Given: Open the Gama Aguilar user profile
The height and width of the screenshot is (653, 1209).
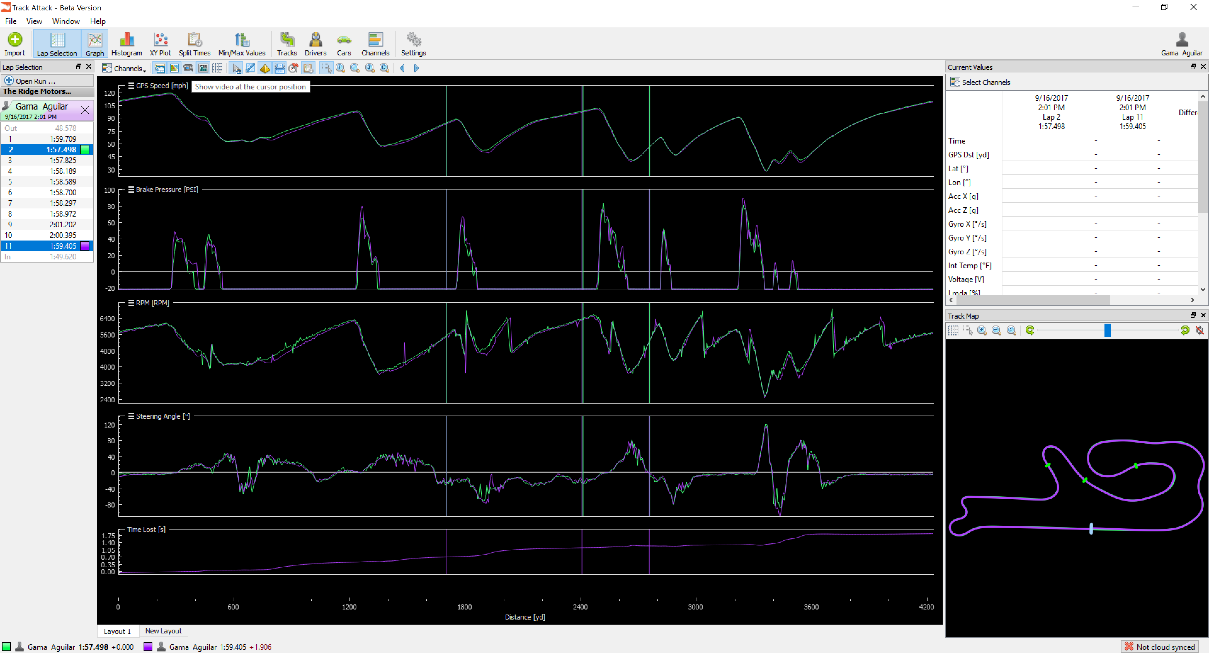Looking at the screenshot, I should 1183,42.
